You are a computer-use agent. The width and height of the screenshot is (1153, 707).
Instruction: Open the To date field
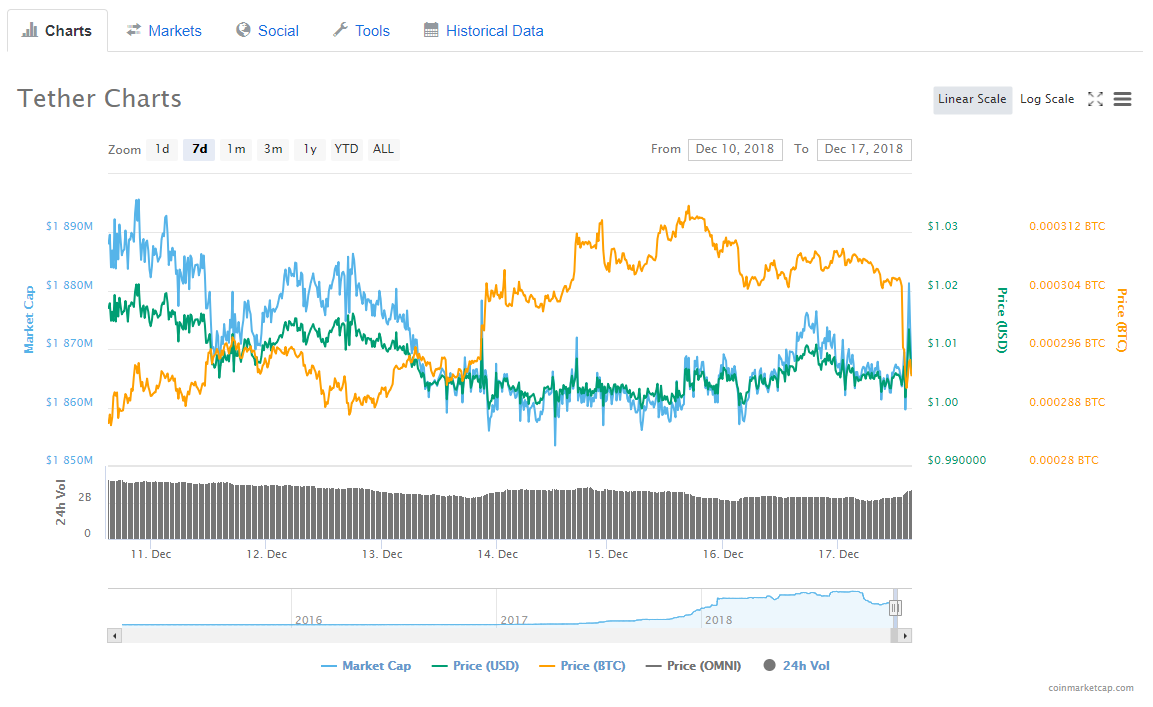pyautogui.click(x=864, y=149)
